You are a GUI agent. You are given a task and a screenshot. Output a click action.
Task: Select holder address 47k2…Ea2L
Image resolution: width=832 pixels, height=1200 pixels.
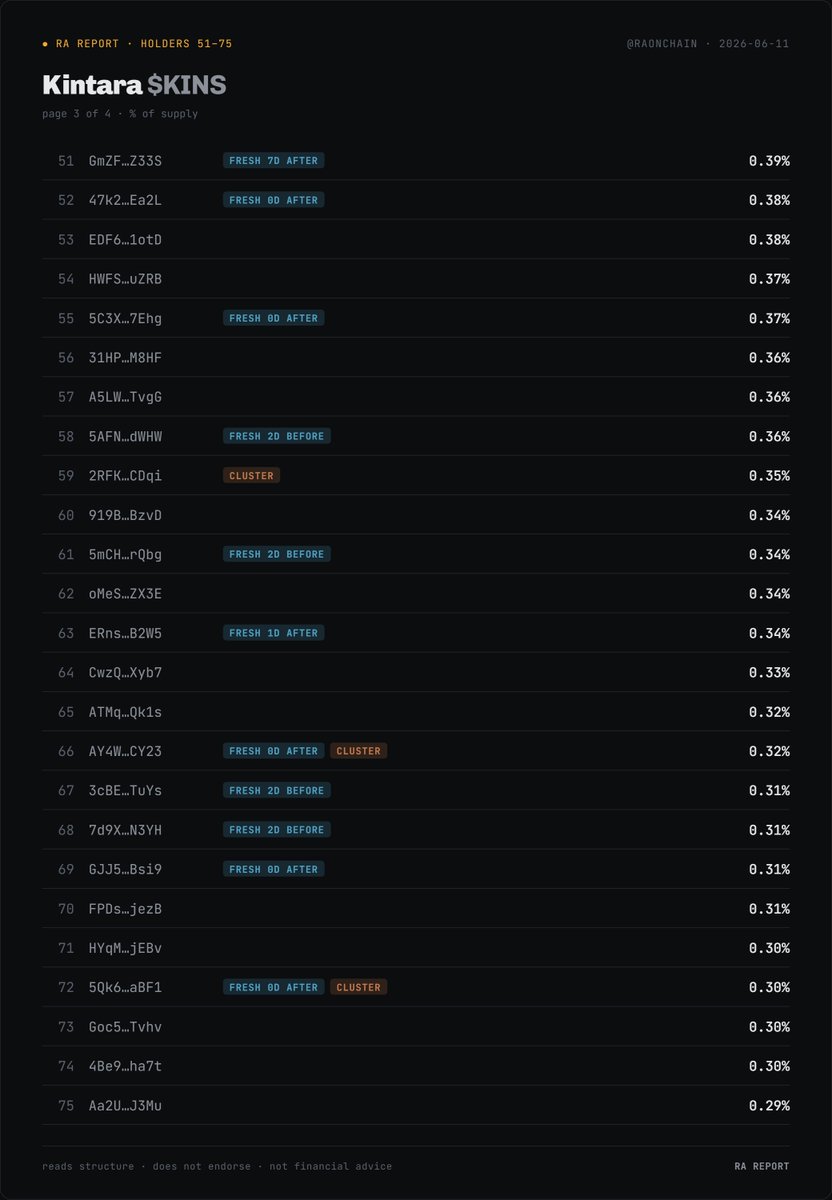point(125,200)
